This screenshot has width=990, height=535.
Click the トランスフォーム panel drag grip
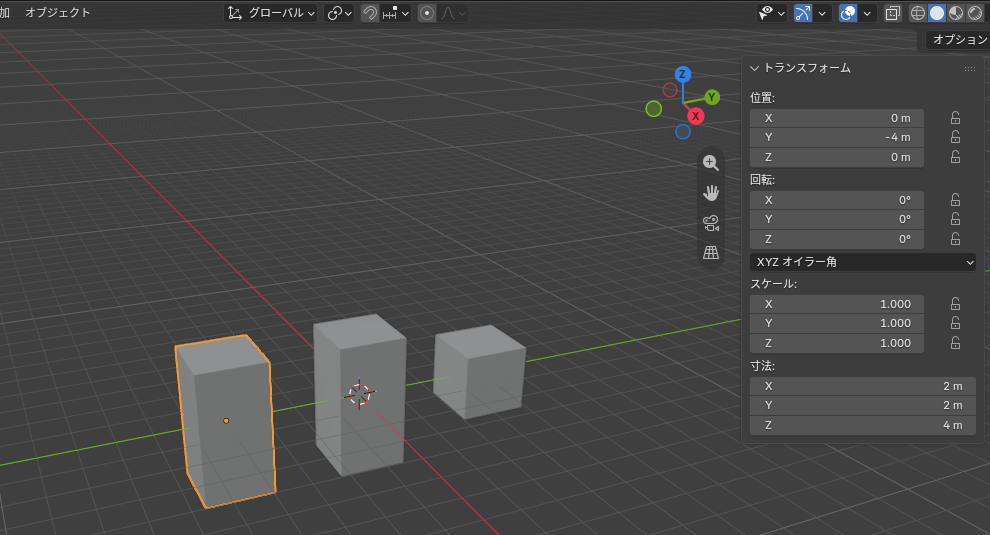click(970, 69)
